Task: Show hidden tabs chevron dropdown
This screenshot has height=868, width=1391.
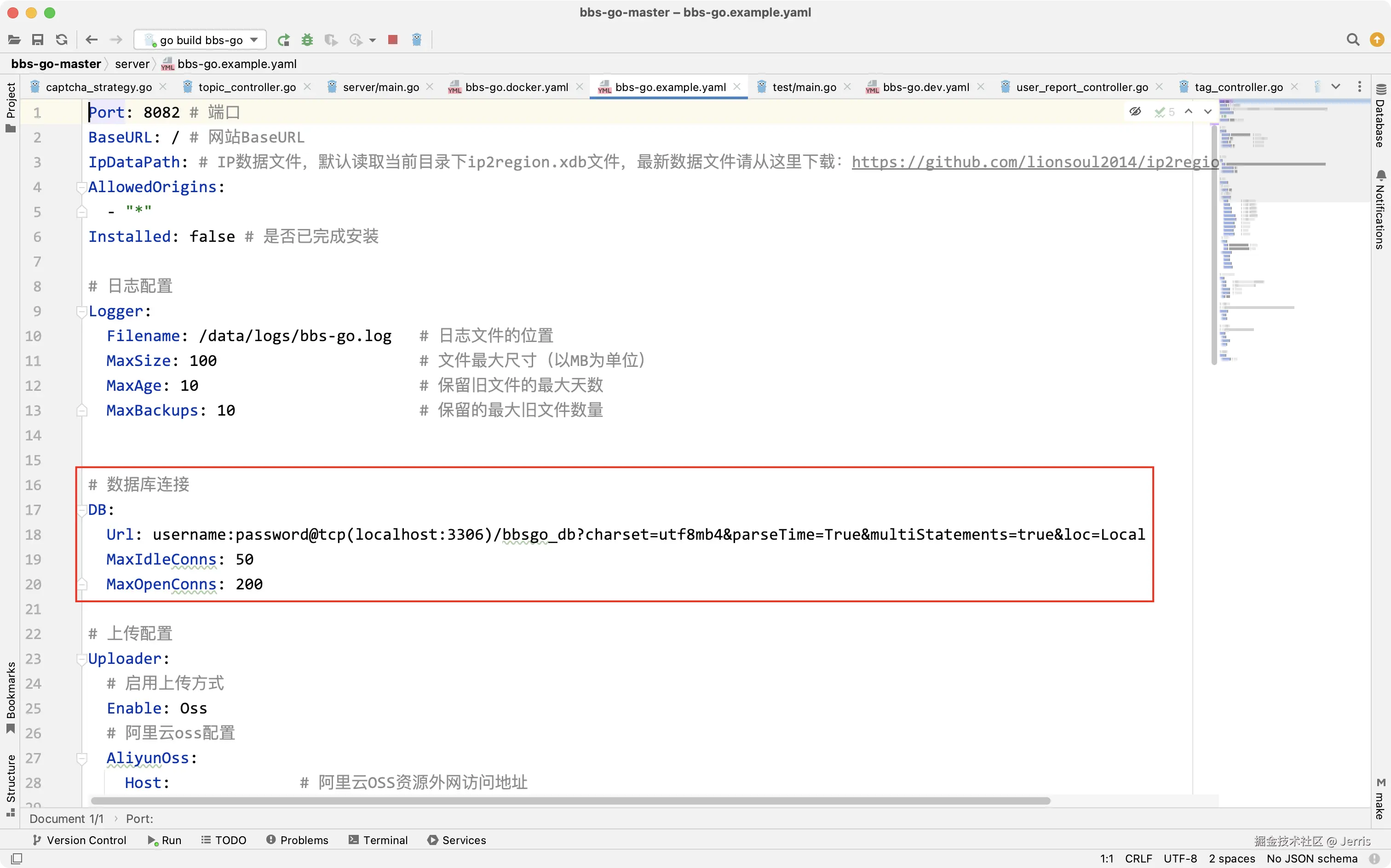Action: tap(1335, 87)
